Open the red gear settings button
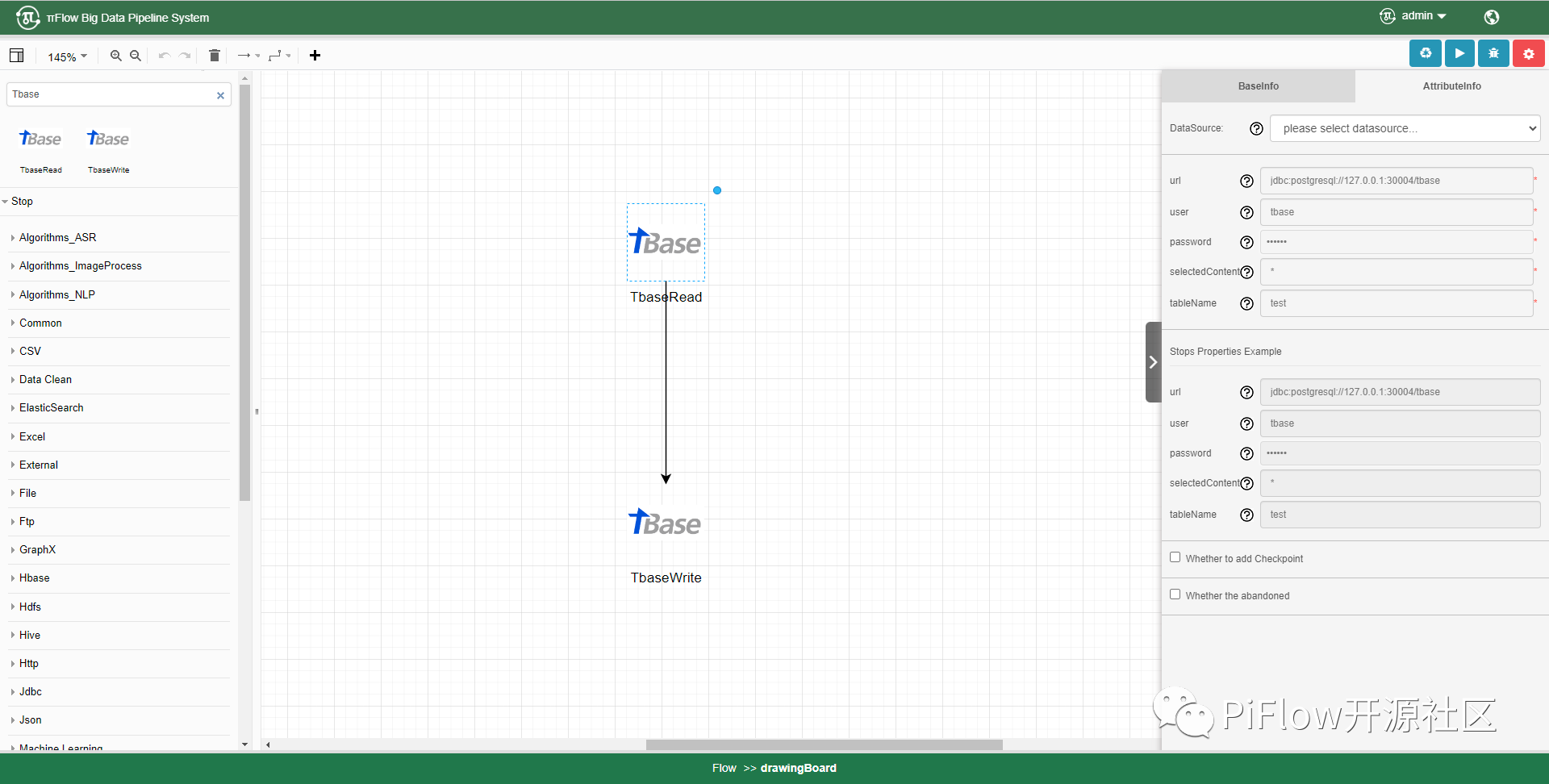Image resolution: width=1549 pixels, height=784 pixels. (1529, 53)
